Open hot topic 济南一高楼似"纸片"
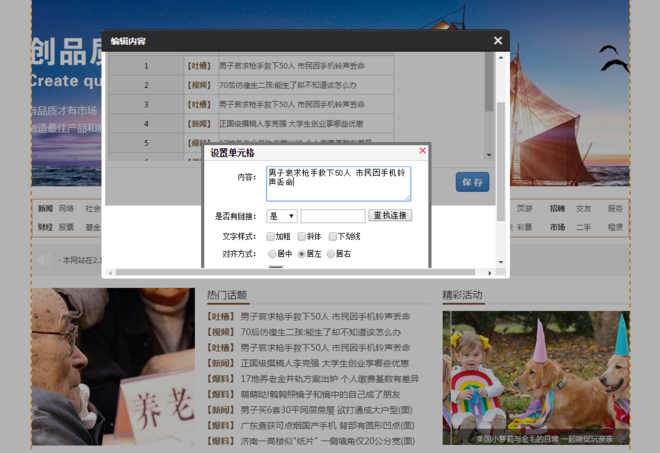Screen dimensions: 660x453 327,441
